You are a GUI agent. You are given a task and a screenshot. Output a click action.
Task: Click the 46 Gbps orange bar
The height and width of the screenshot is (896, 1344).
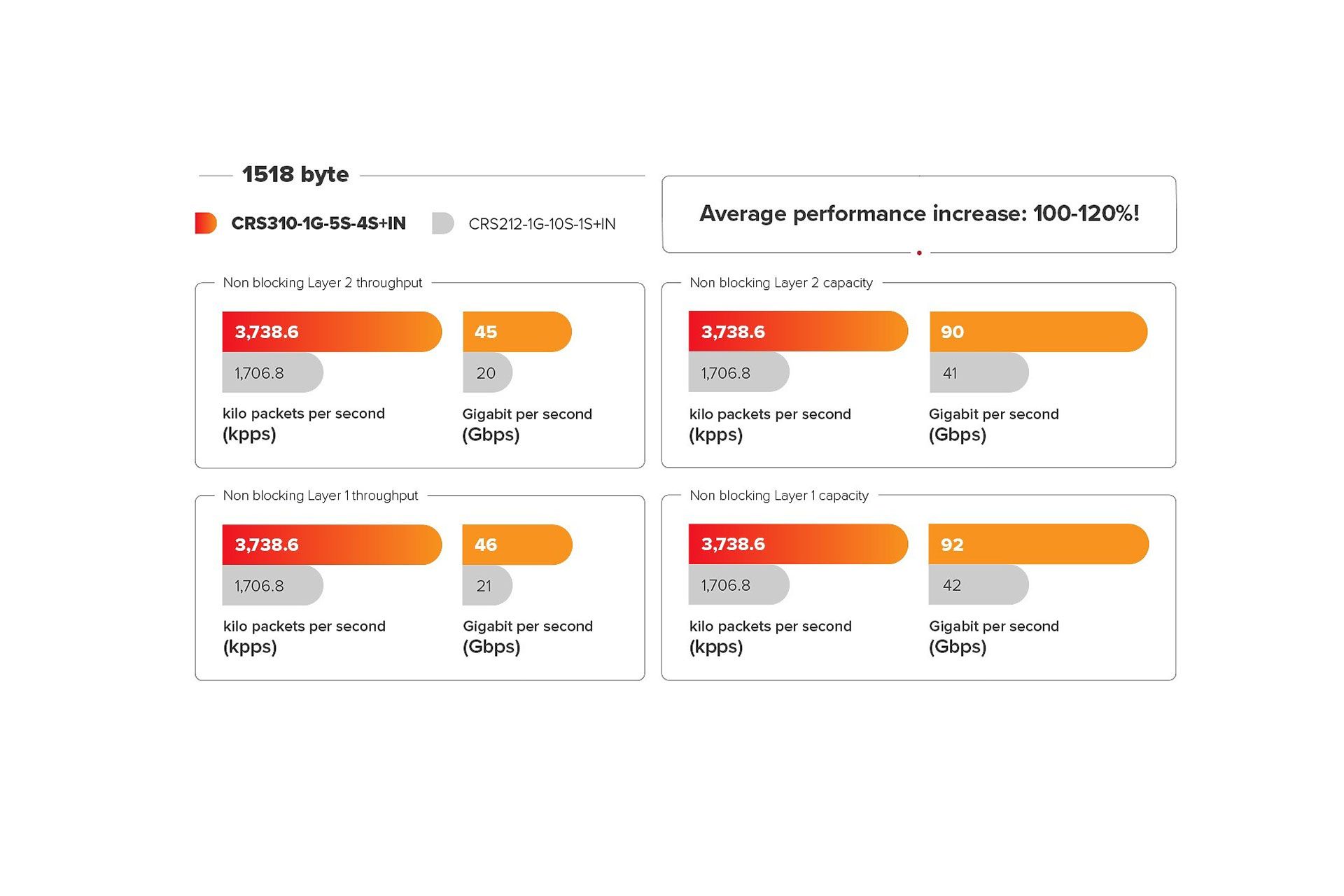coord(517,545)
